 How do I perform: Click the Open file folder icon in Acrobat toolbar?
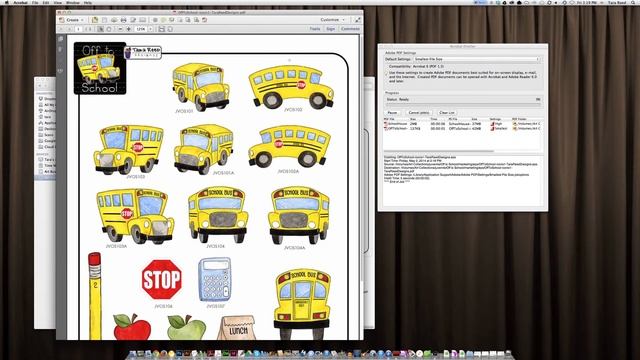95,20
